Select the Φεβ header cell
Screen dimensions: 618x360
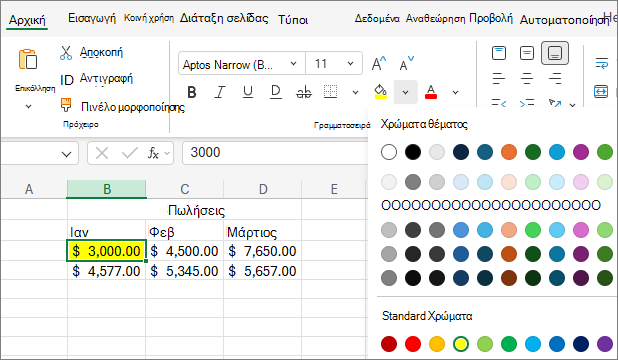184,231
